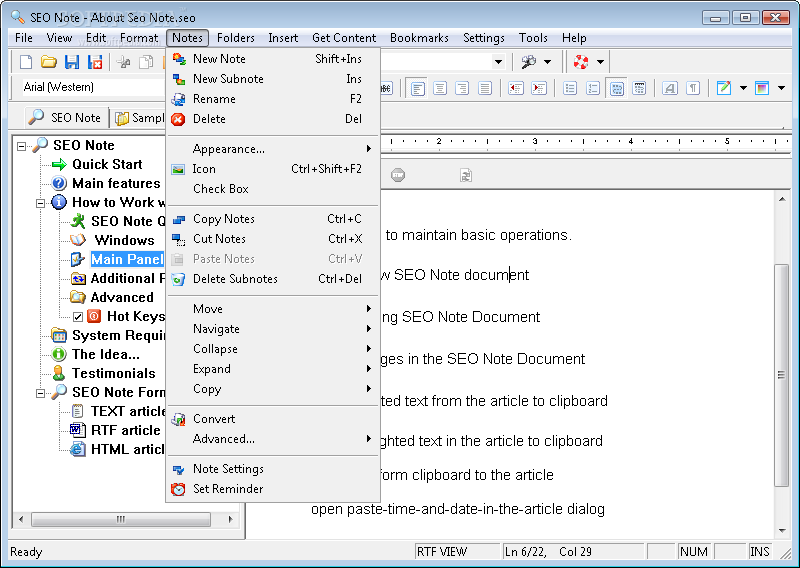Open the Move submenu
800x568 pixels.
(274, 309)
